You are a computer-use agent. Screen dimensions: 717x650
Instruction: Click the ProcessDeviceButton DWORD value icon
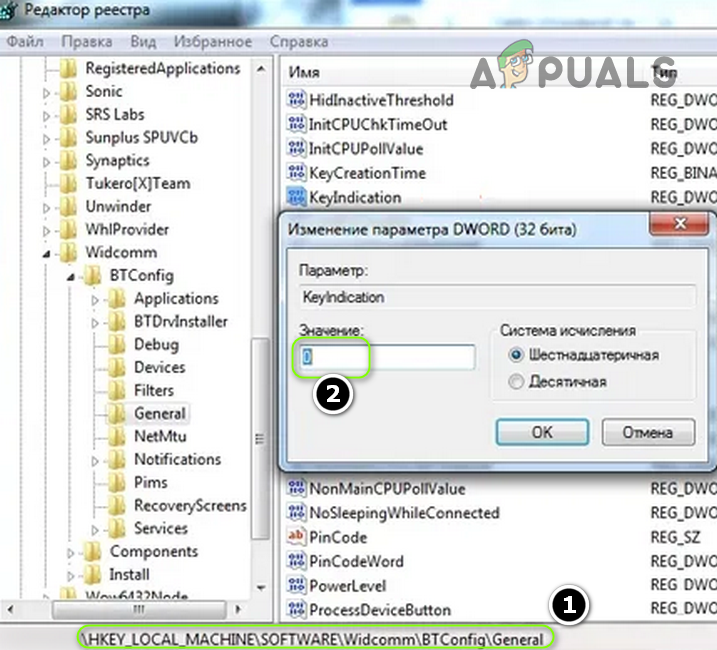(x=296, y=609)
